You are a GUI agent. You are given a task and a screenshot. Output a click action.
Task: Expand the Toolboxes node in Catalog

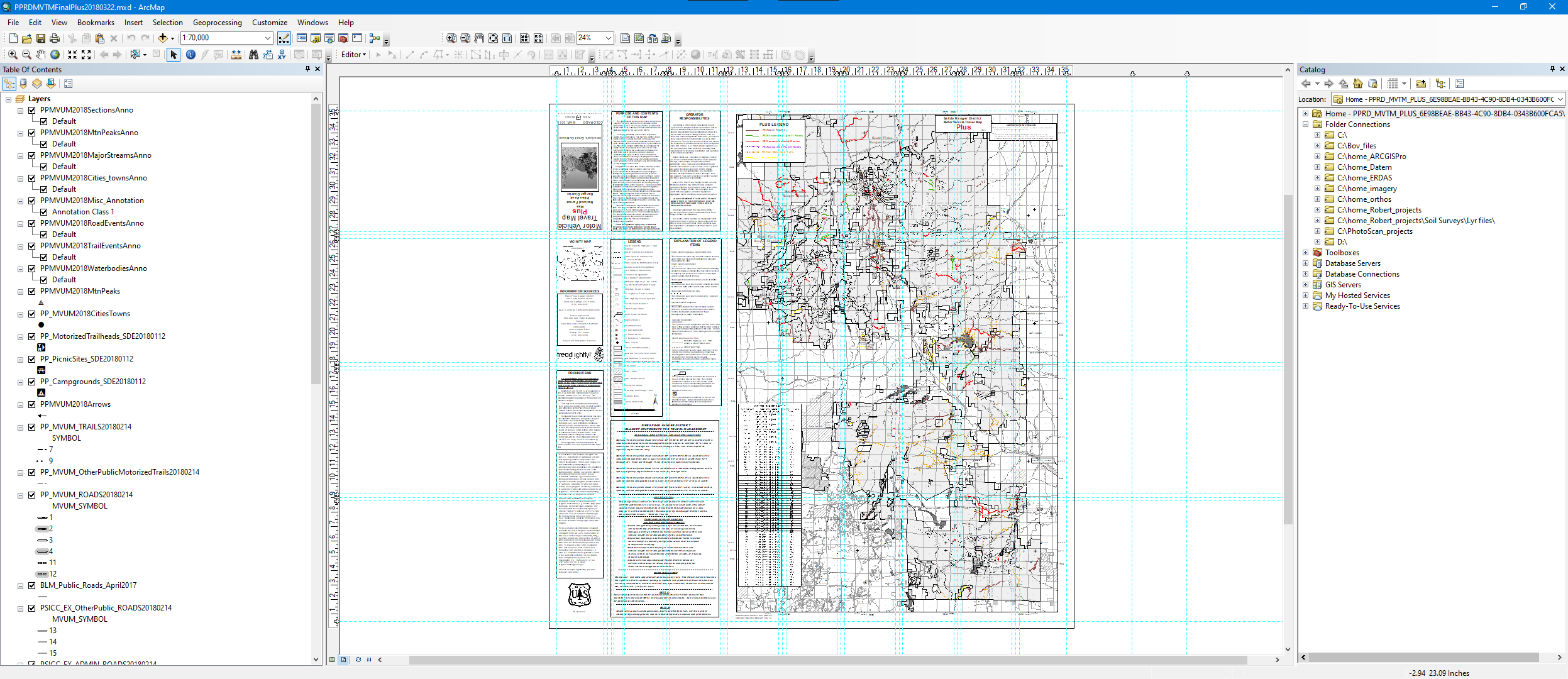pyautogui.click(x=1305, y=253)
